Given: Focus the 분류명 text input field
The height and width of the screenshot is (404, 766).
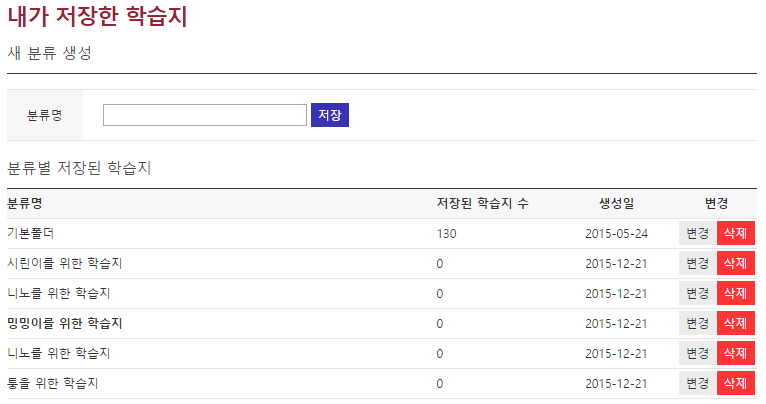Looking at the screenshot, I should click(204, 115).
